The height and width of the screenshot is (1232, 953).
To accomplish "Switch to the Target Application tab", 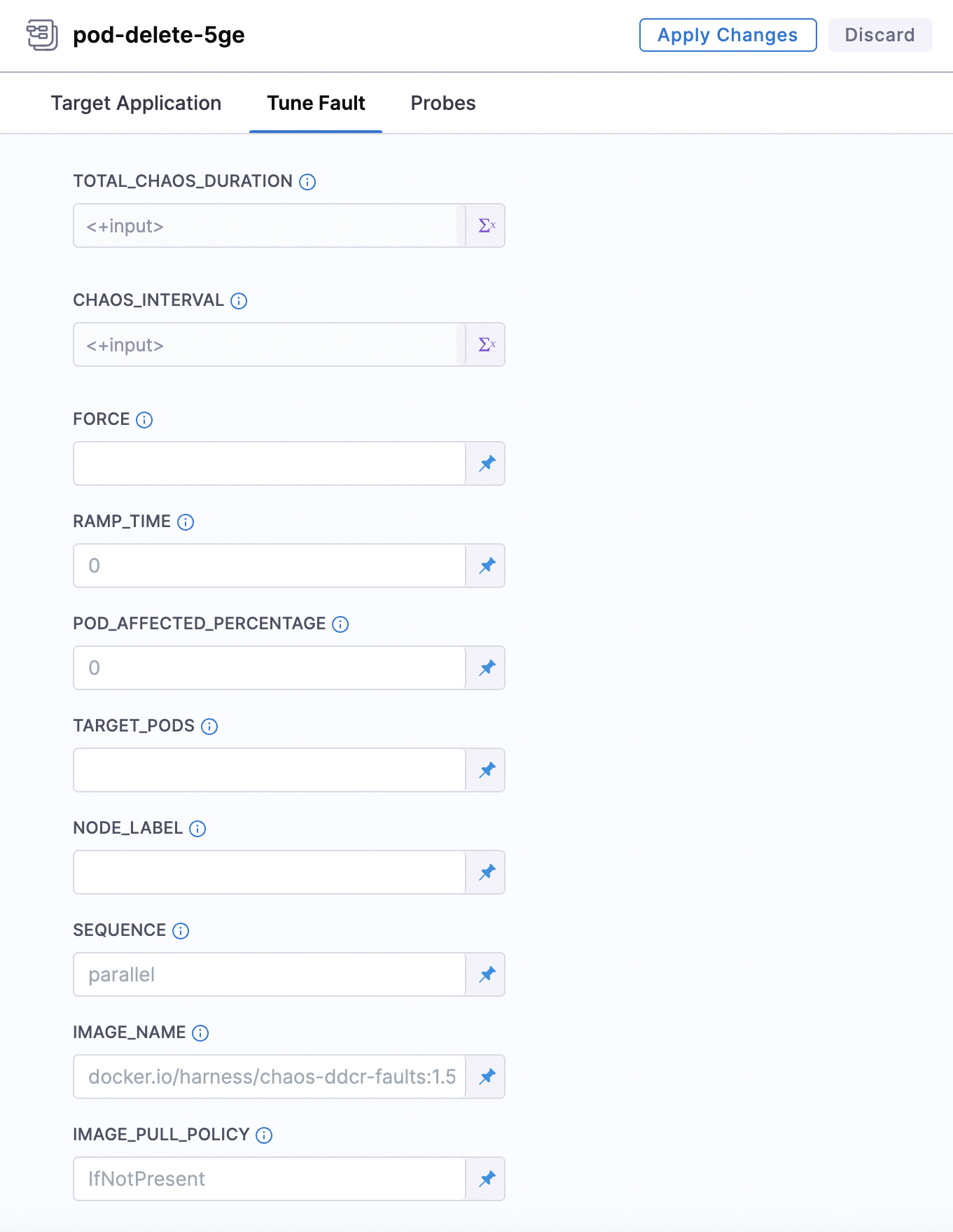I will pos(136,103).
